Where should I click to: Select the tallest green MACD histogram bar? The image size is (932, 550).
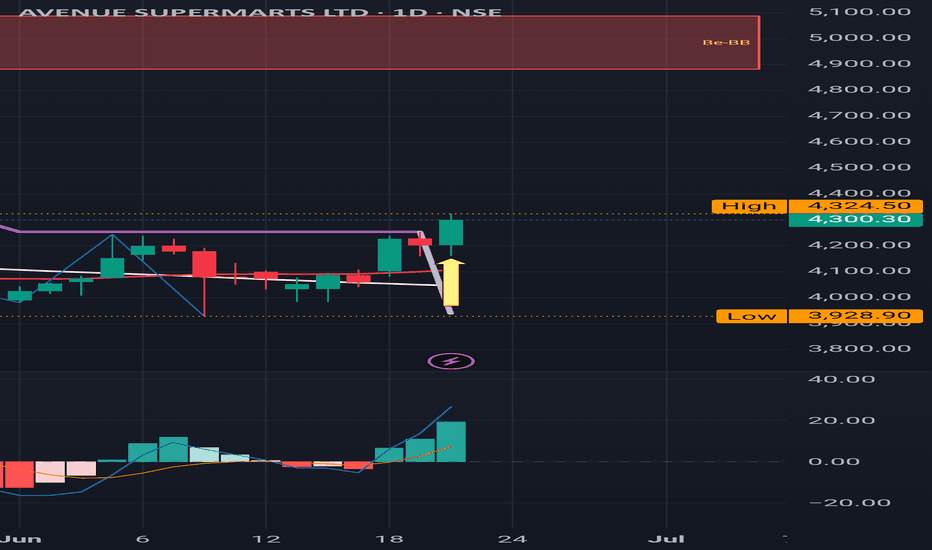pos(451,442)
